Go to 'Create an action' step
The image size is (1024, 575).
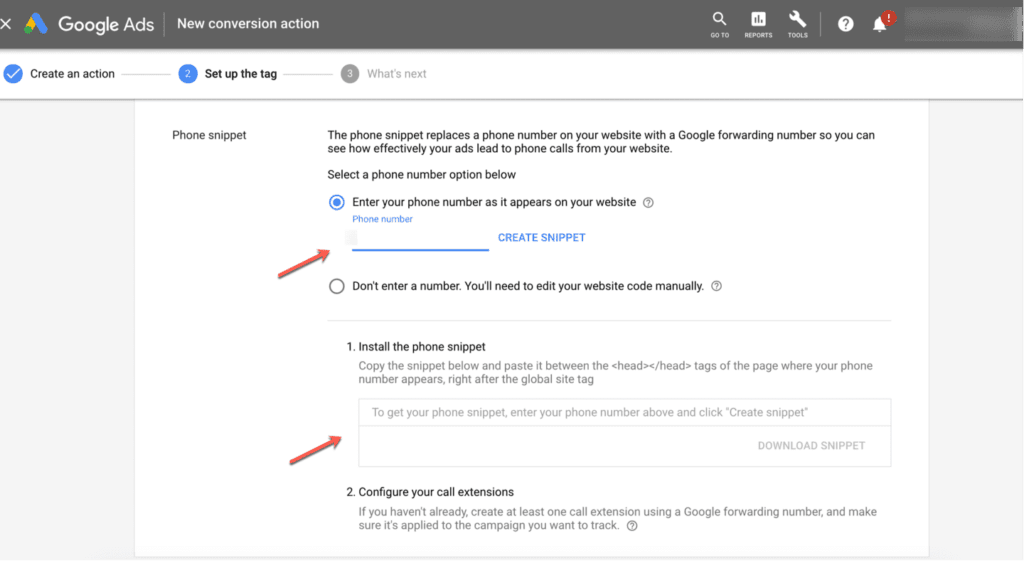(72, 74)
